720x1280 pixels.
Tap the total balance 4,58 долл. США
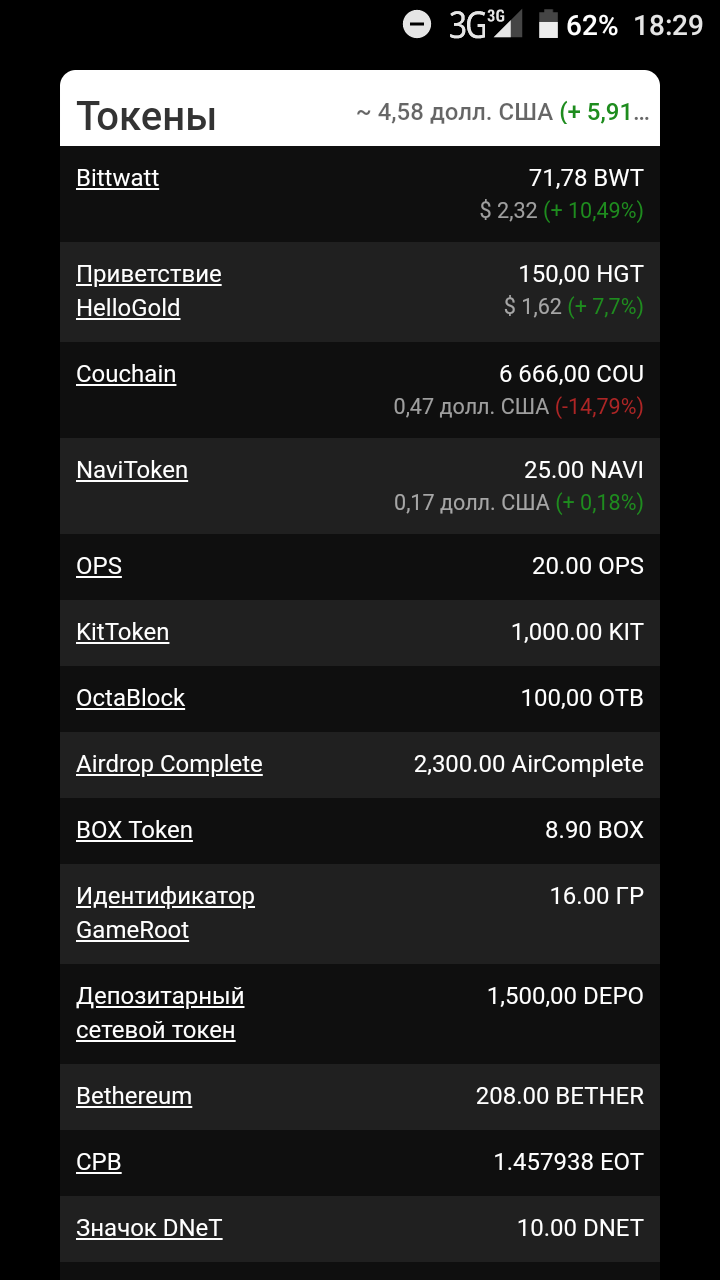click(x=454, y=112)
